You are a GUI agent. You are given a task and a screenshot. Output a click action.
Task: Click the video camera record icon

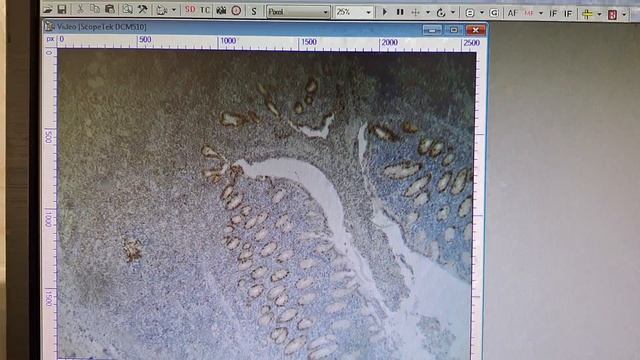pyautogui.click(x=221, y=11)
